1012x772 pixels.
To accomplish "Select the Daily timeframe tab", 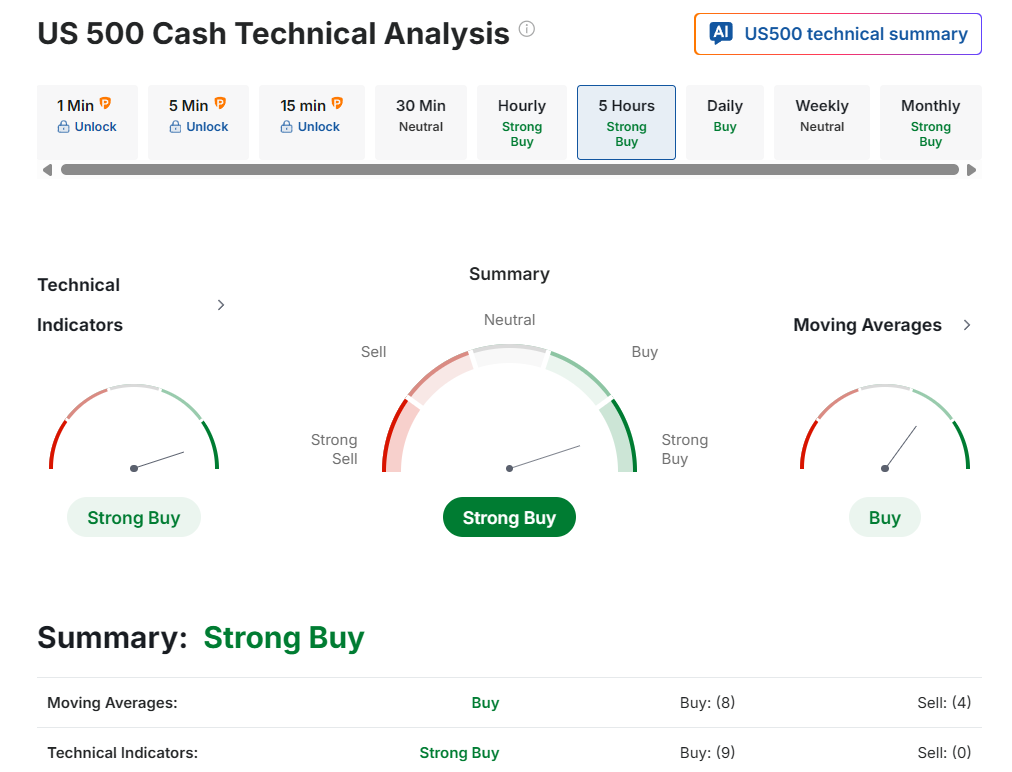I will click(725, 115).
